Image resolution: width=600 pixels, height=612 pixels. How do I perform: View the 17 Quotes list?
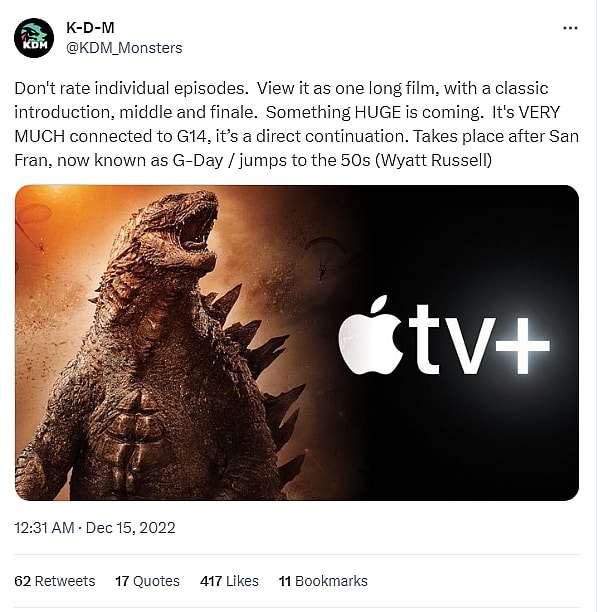coord(147,581)
